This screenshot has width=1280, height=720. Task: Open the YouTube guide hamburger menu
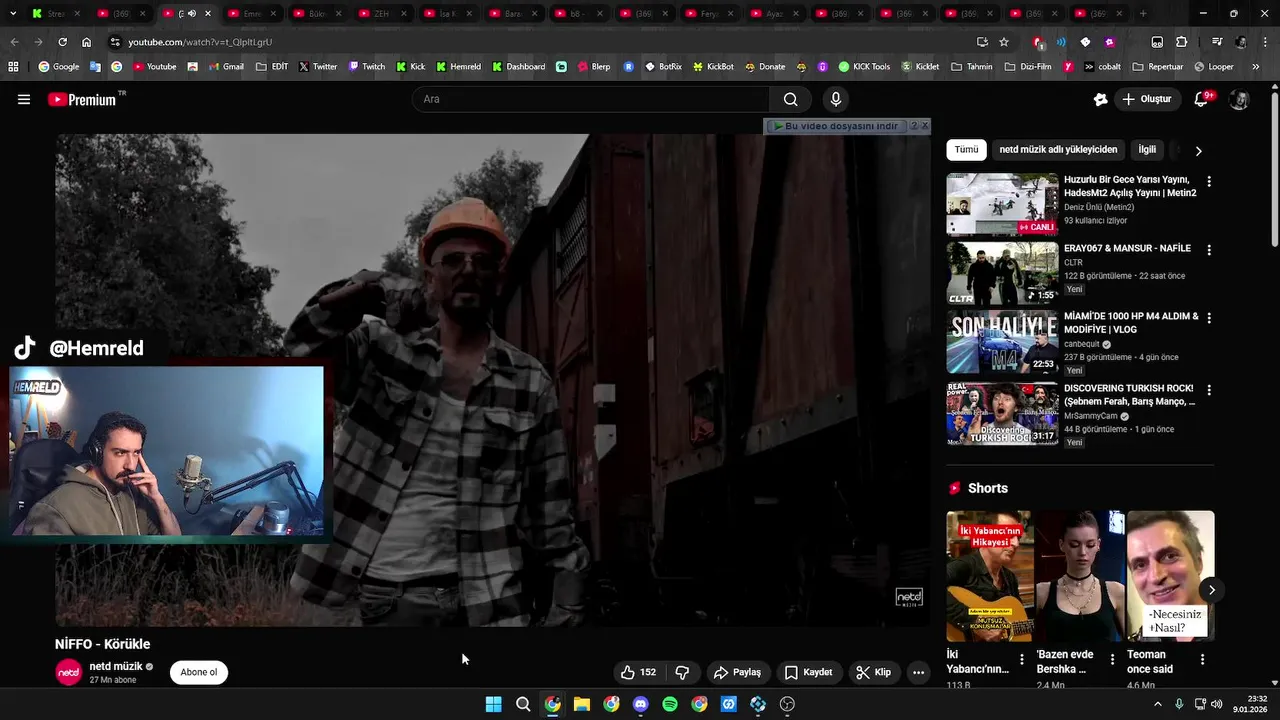(x=24, y=99)
